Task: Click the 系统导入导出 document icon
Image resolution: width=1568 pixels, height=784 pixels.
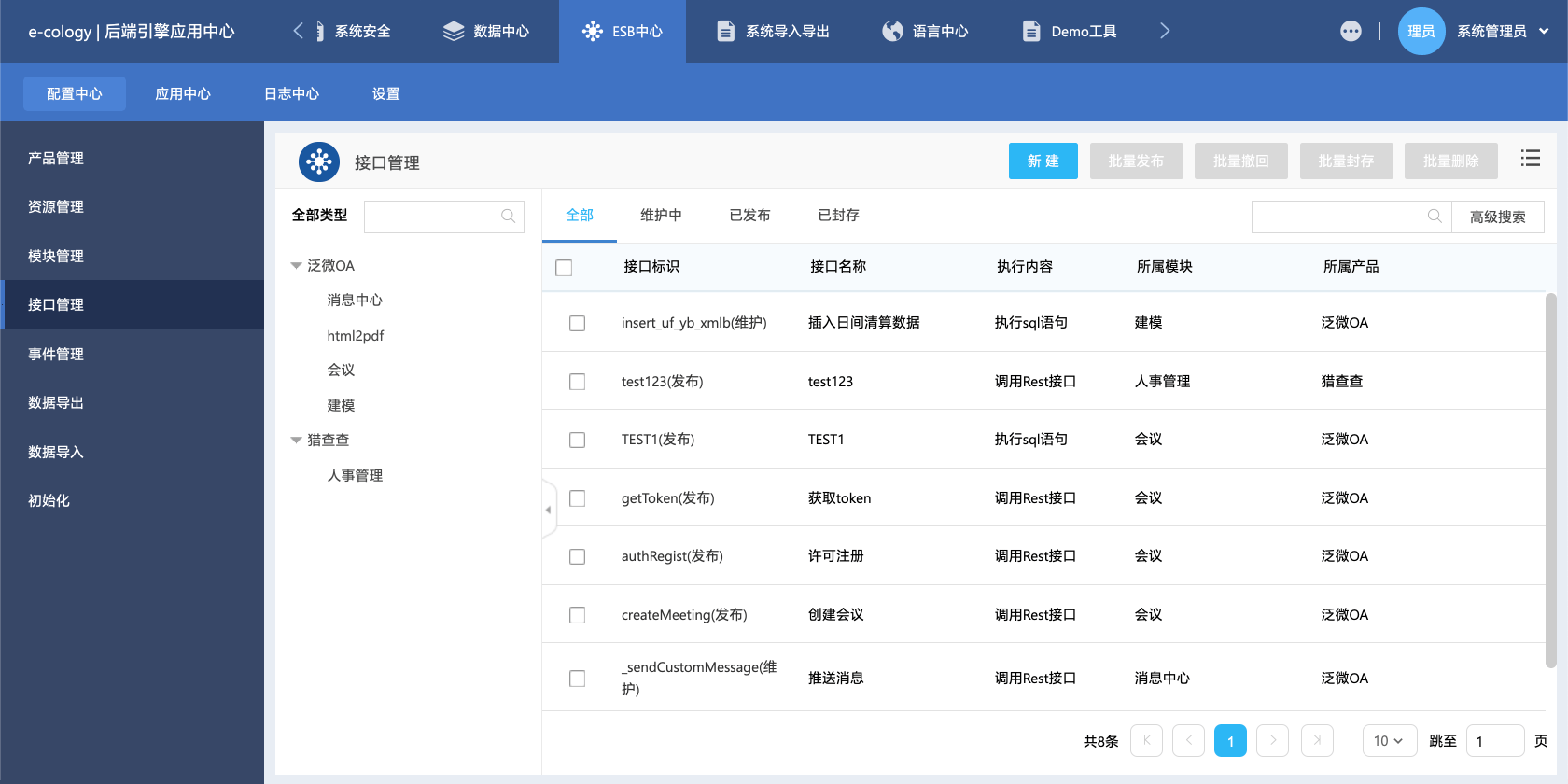Action: [x=725, y=32]
